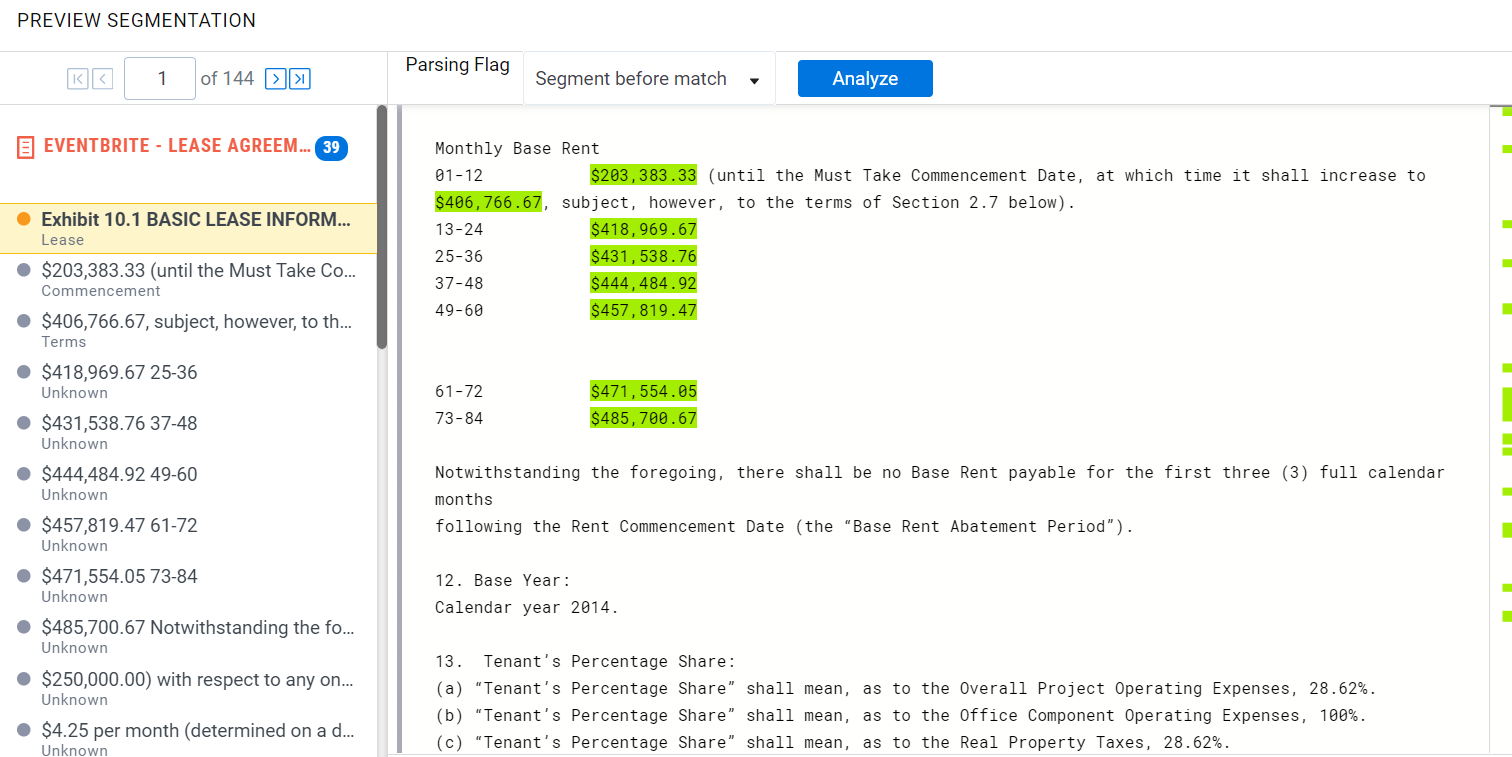
Task: Click the 'of 144' page count text
Action: tap(227, 79)
